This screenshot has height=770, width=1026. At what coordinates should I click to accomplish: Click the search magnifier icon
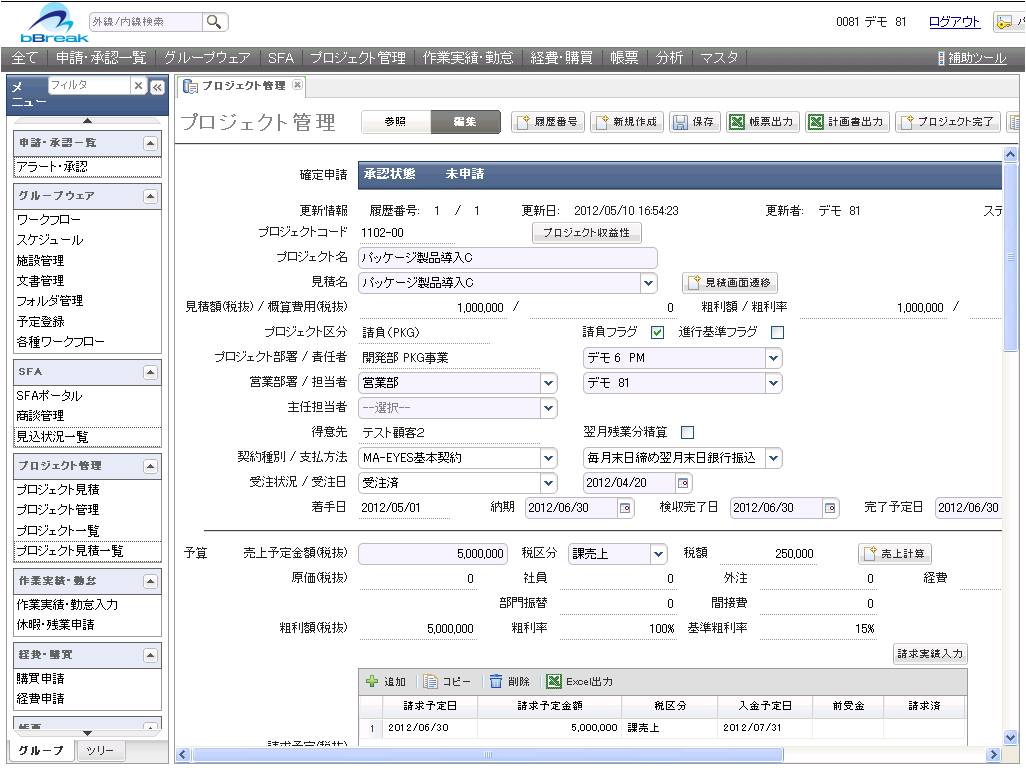tap(214, 21)
